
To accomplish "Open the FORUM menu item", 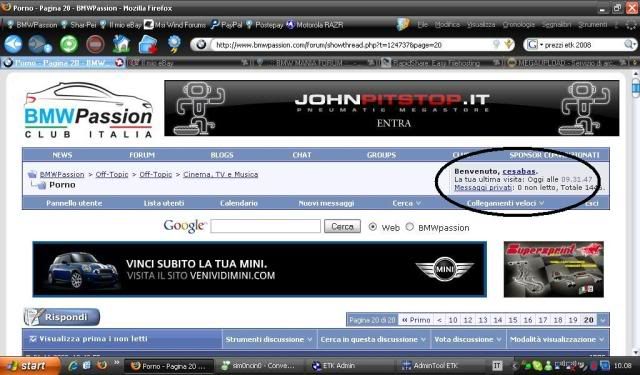I will [x=142, y=155].
